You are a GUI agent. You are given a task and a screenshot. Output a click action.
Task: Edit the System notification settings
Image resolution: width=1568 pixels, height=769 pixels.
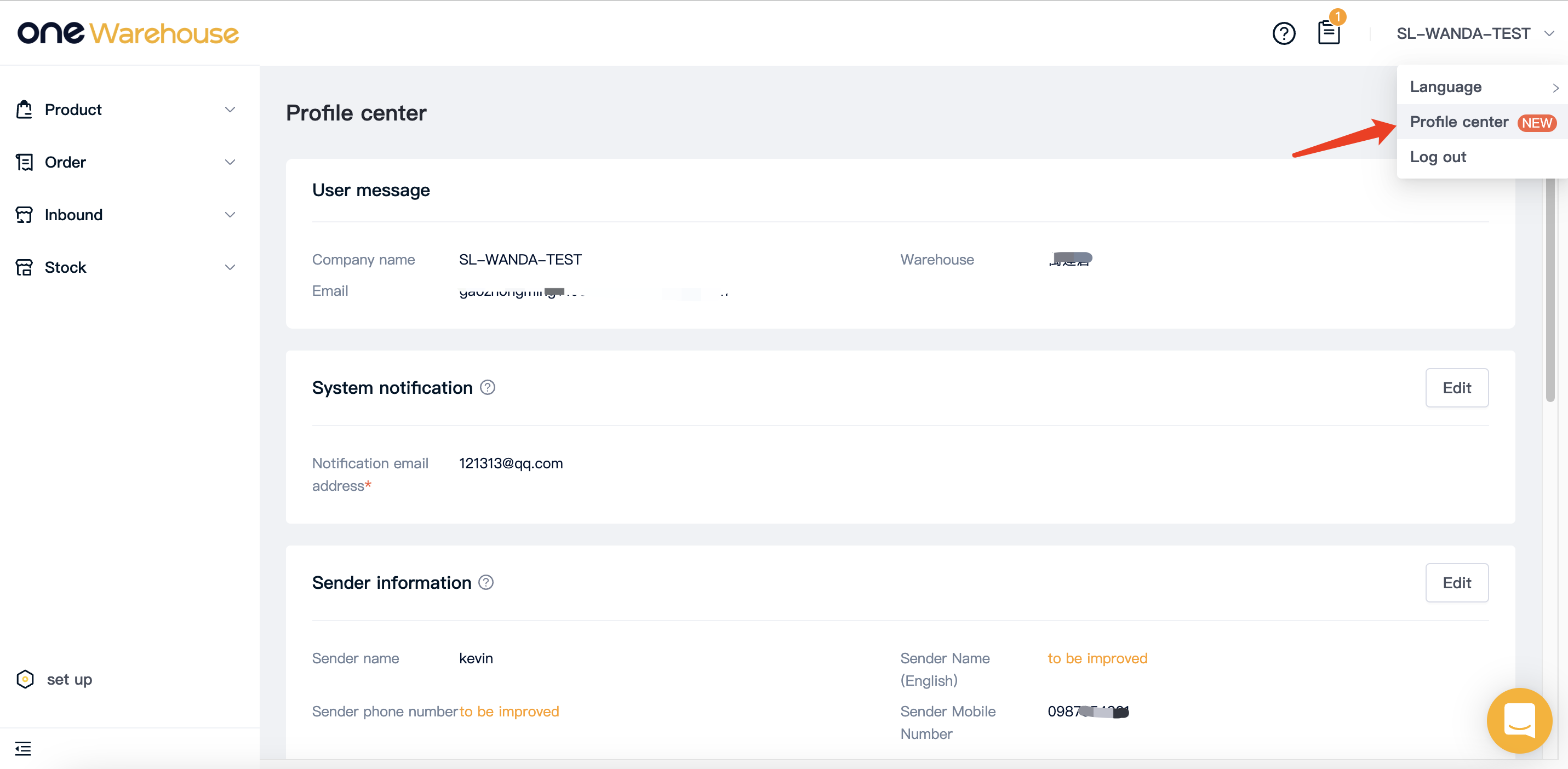pos(1457,388)
